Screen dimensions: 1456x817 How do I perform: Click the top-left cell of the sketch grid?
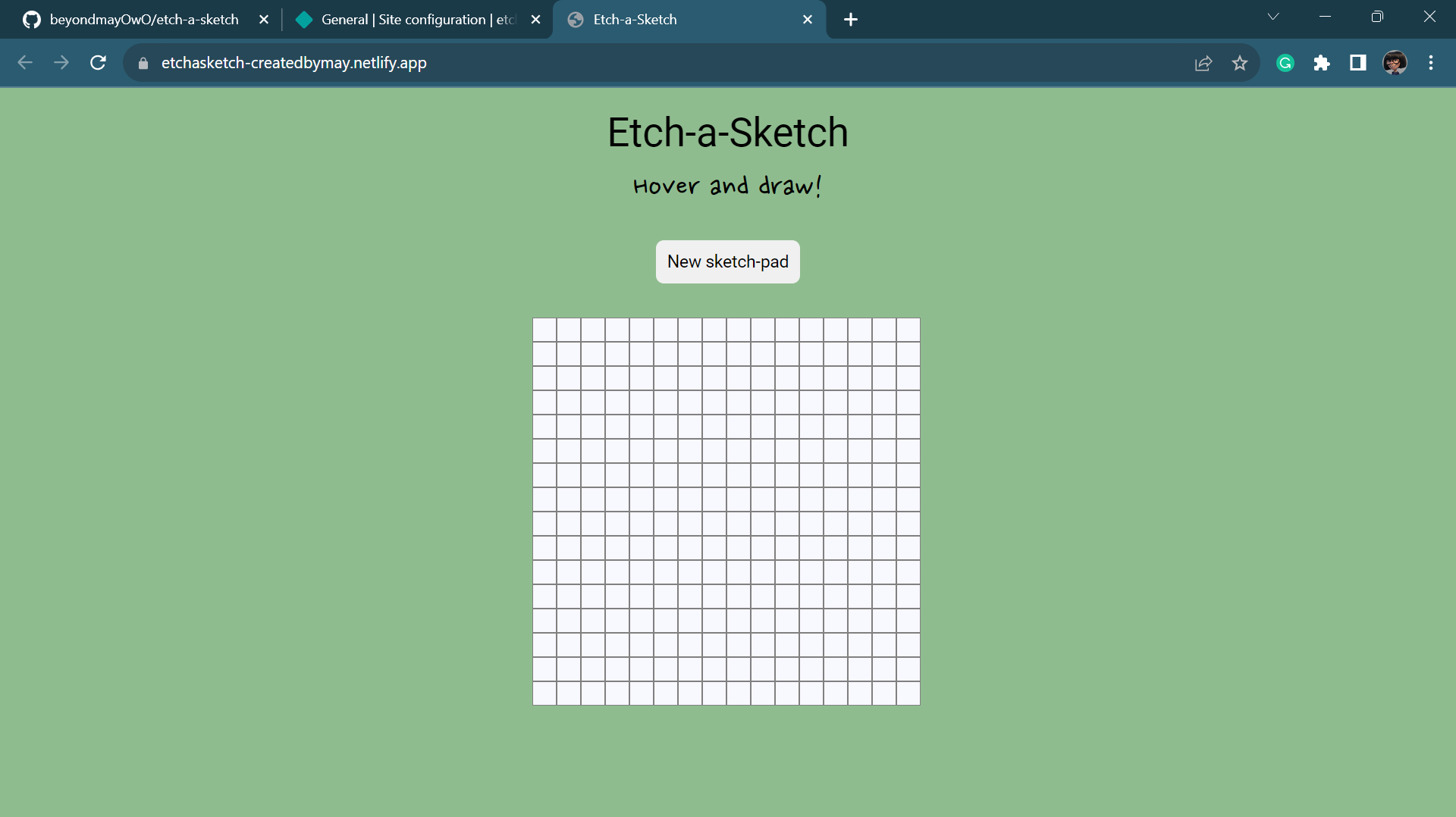[x=544, y=329]
